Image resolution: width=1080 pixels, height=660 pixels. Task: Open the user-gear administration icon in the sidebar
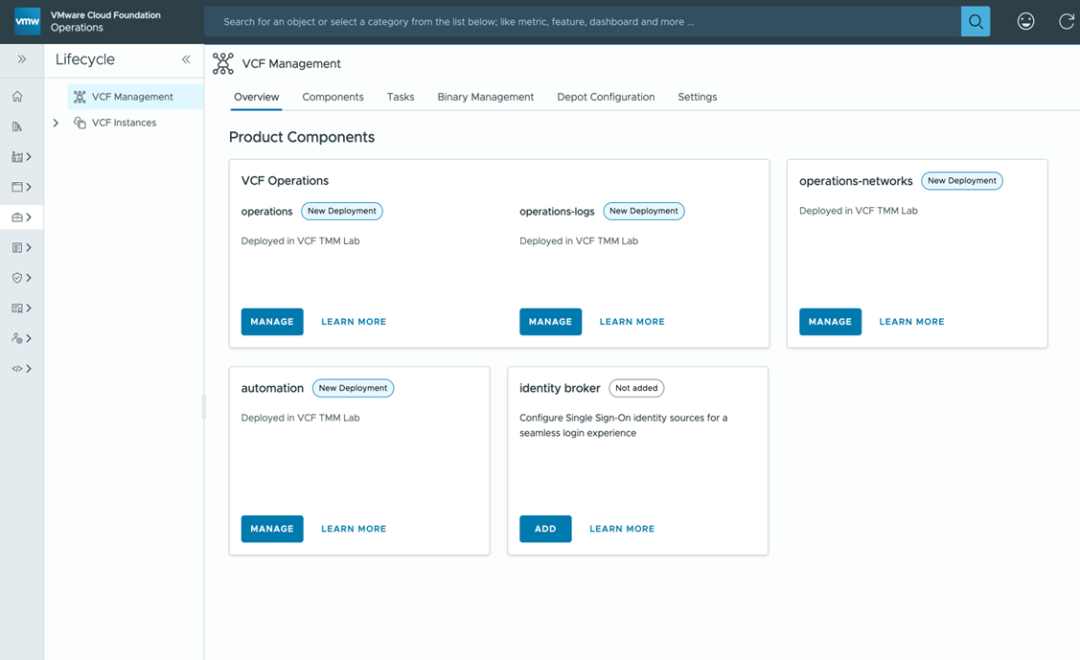coord(17,338)
